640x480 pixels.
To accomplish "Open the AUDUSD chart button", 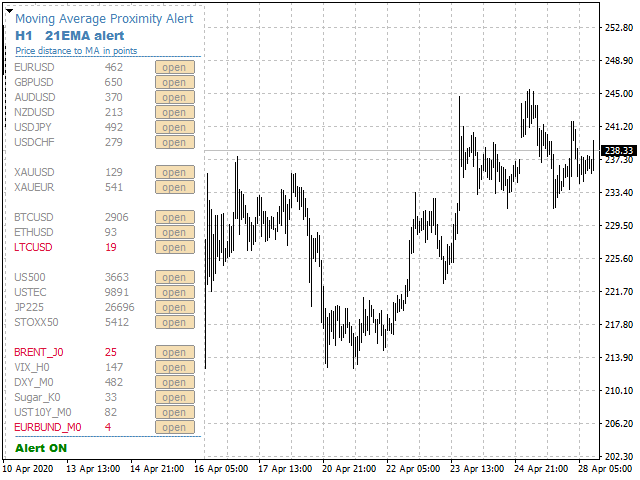I will point(175,98).
